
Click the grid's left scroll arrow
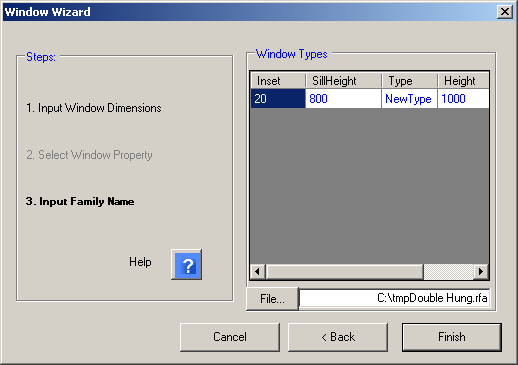coord(258,271)
